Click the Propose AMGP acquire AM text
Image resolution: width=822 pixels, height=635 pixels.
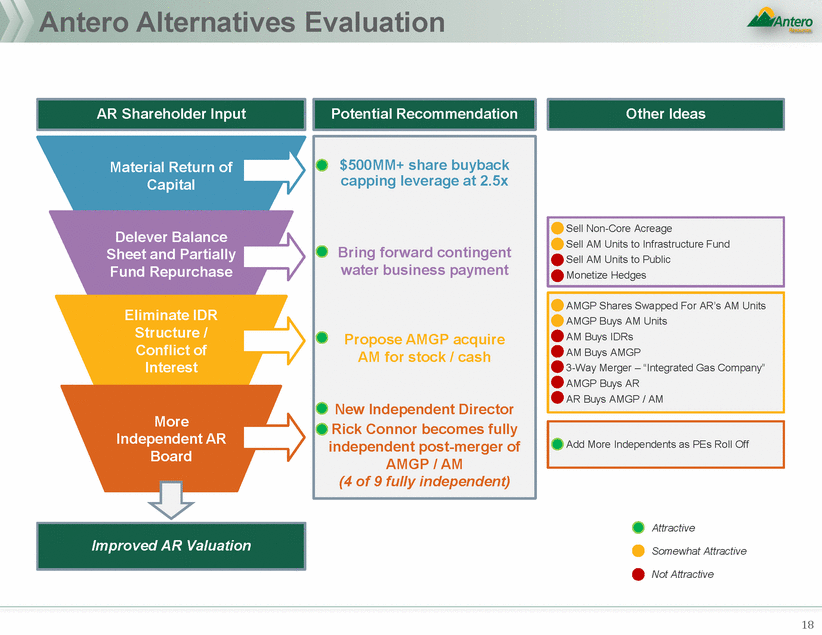pyautogui.click(x=424, y=348)
